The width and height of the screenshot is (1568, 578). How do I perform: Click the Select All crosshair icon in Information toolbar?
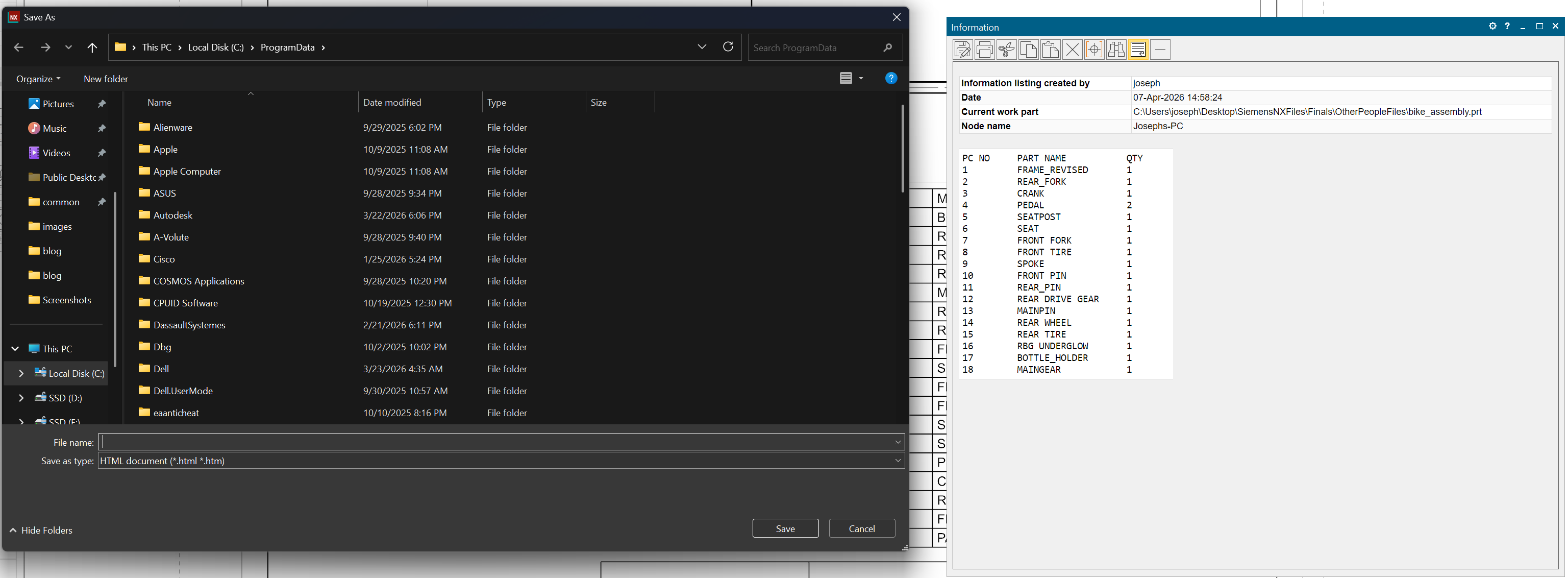1094,50
